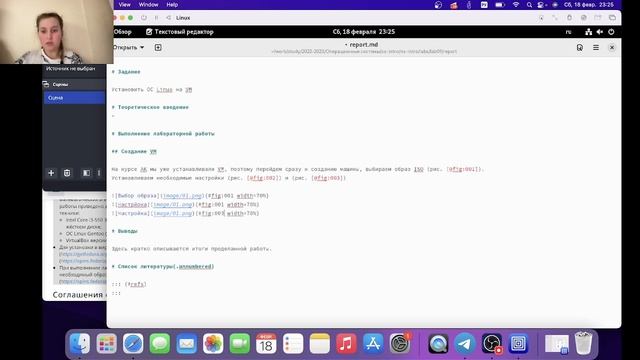Pause the Linux virtual machine
The width and height of the screenshot is (640, 360).
(156, 18)
